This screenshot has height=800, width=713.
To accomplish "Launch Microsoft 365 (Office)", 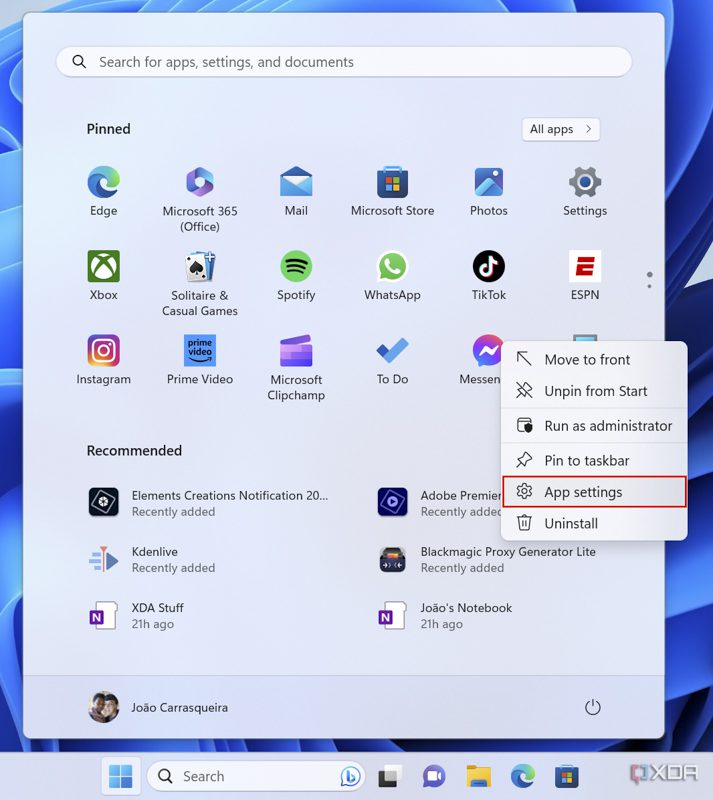I will point(200,199).
